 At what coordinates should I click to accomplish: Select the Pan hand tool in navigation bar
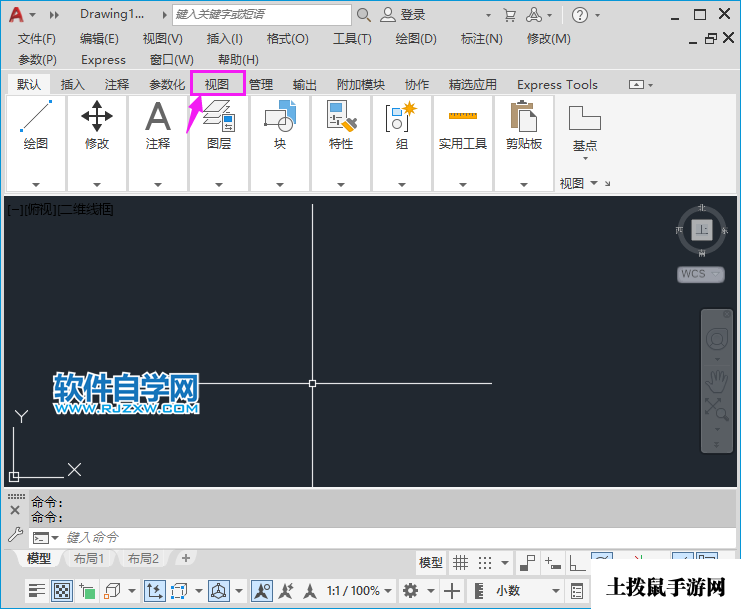(716, 382)
